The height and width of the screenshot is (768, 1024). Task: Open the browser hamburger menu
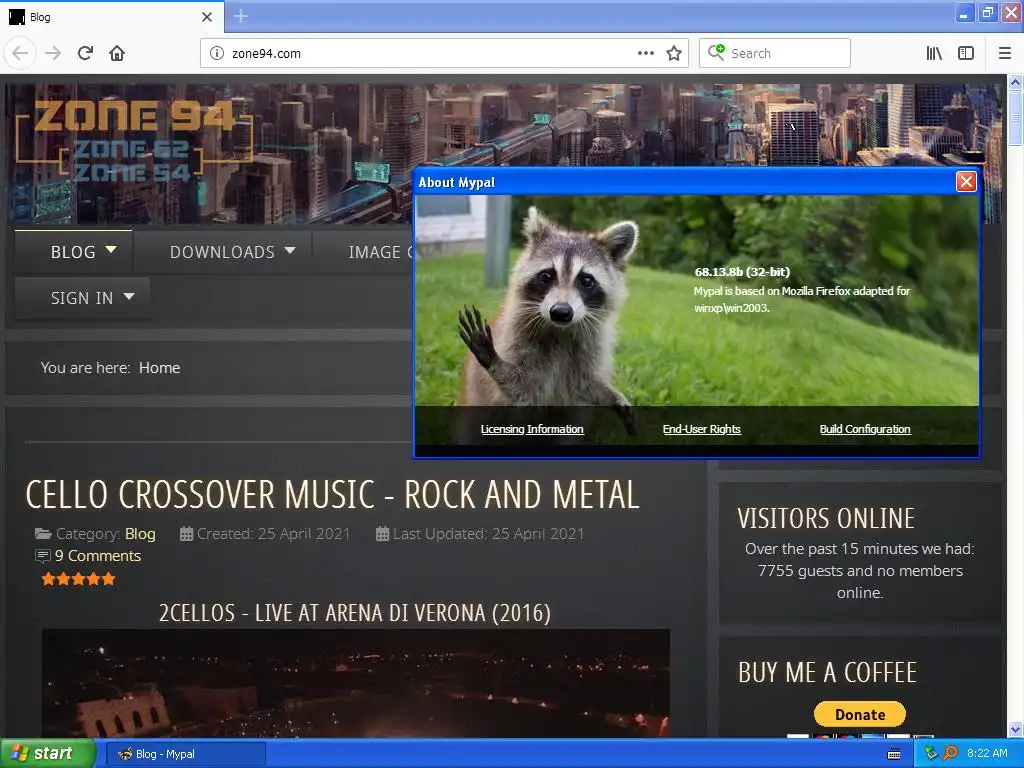tap(1004, 53)
